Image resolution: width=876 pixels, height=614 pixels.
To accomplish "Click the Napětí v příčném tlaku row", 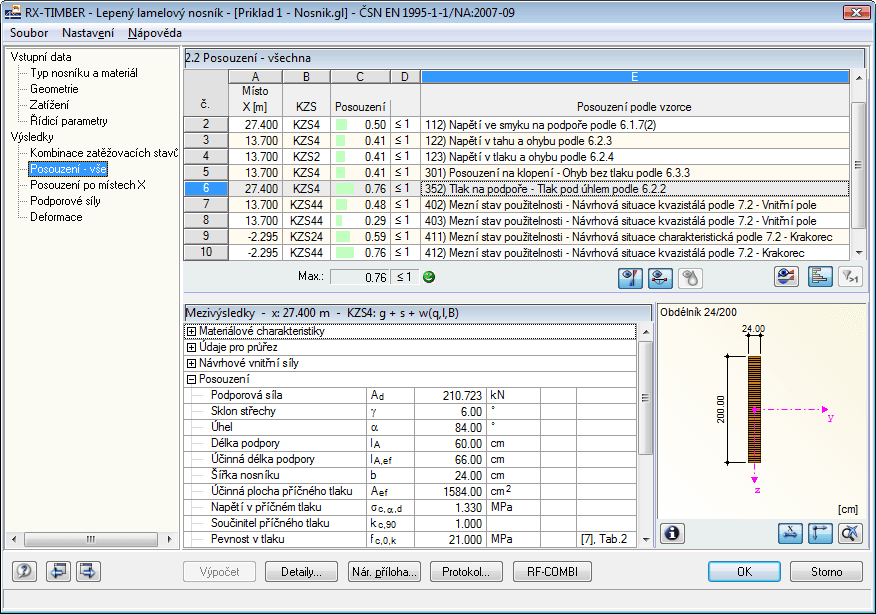I will (x=410, y=507).
